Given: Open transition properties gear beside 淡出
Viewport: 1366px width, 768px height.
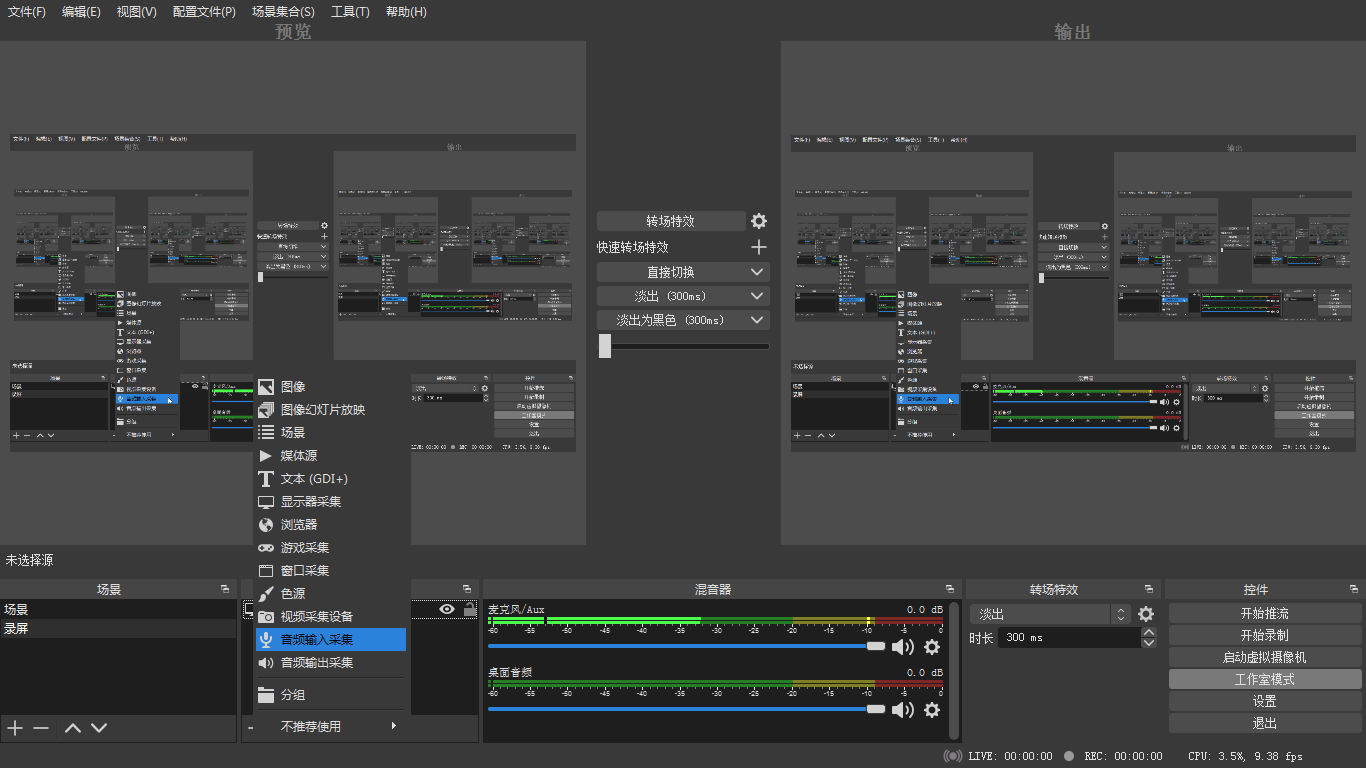Looking at the screenshot, I should [x=1146, y=614].
